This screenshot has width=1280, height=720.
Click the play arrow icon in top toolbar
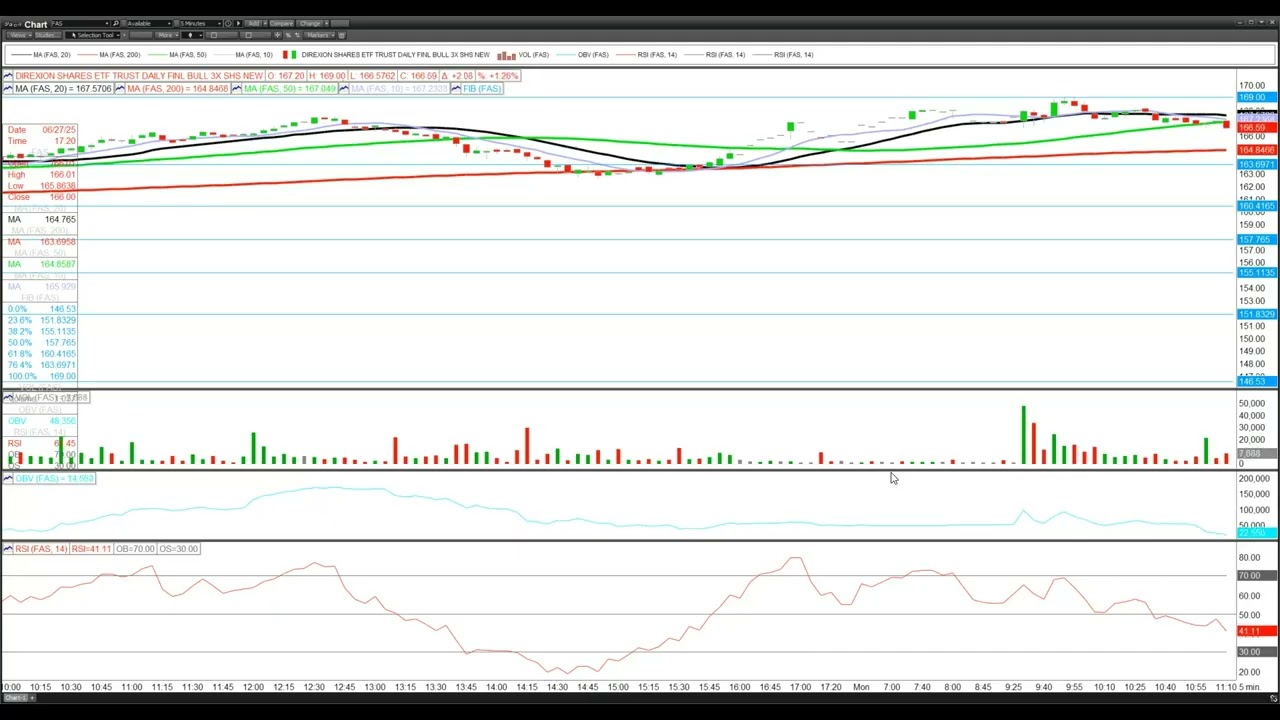click(238, 23)
